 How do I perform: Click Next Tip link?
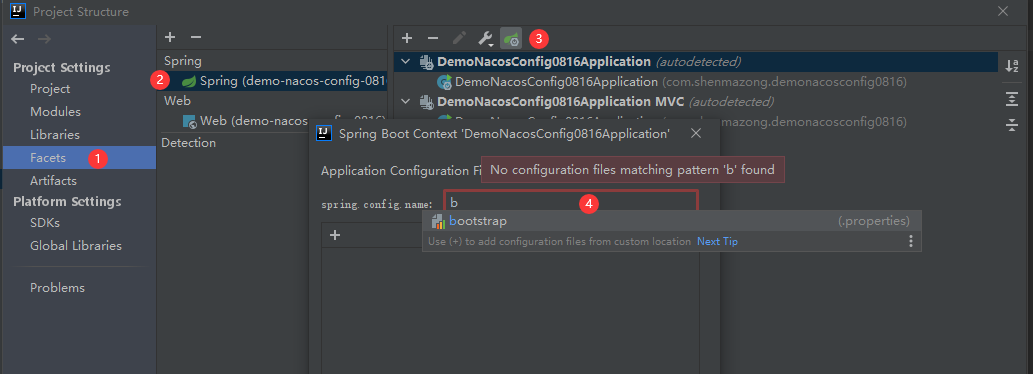tap(717, 242)
